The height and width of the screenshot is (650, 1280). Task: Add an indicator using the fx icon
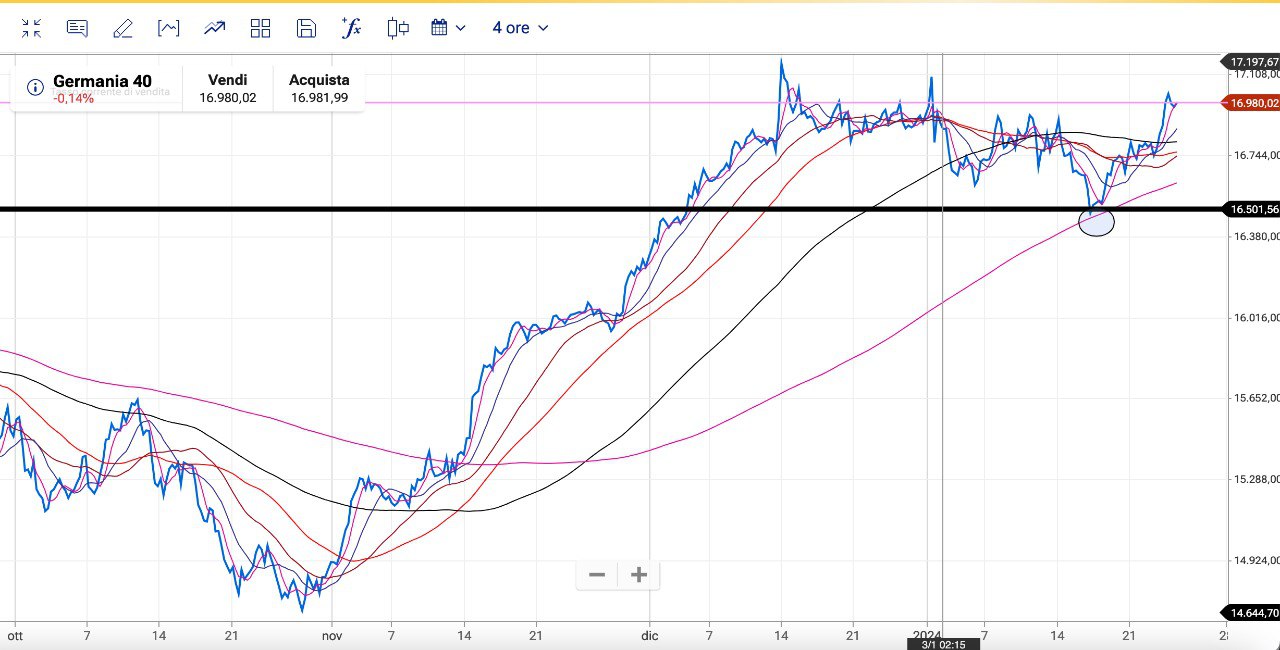351,28
